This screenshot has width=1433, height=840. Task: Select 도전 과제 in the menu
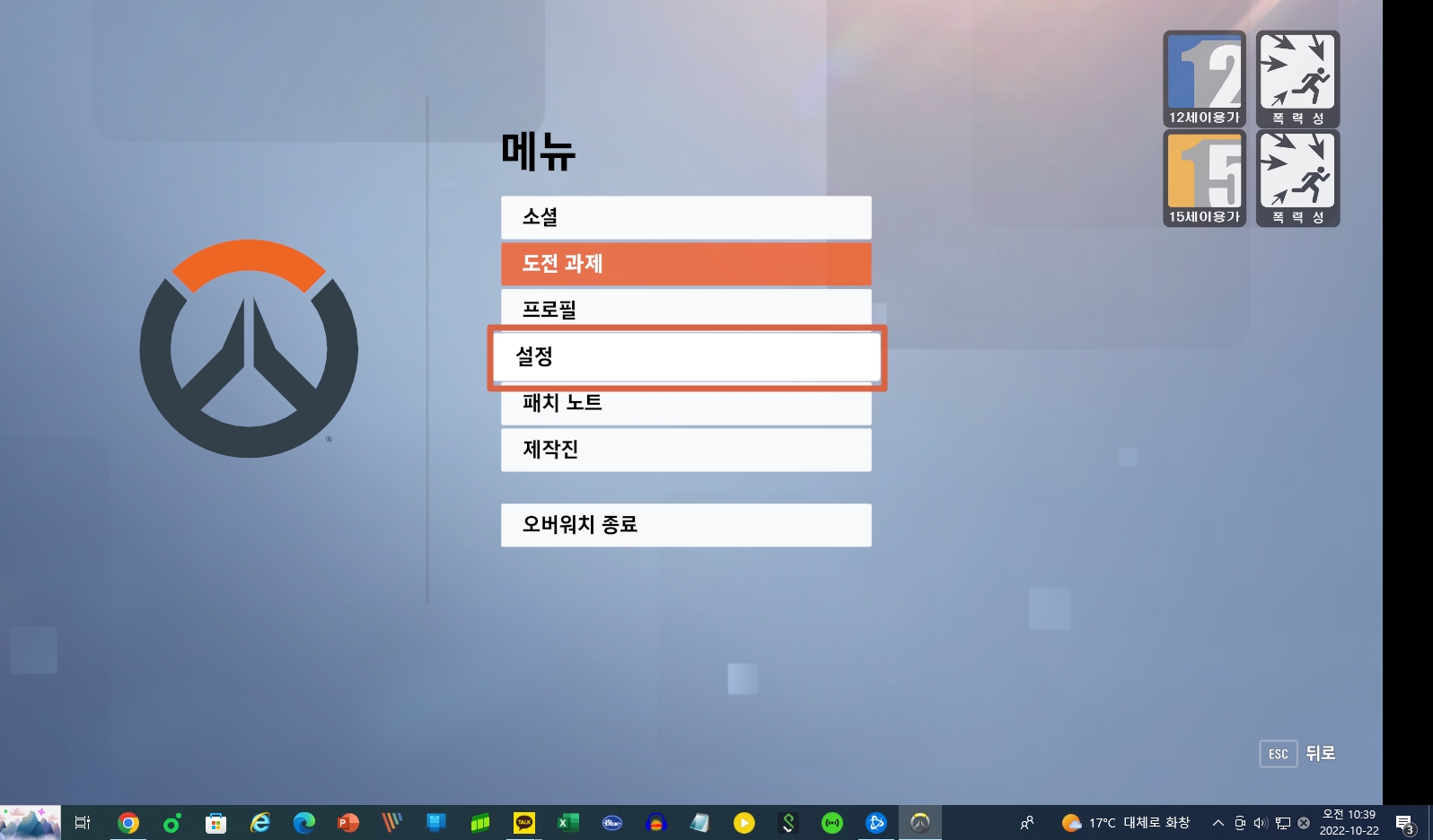(686, 264)
